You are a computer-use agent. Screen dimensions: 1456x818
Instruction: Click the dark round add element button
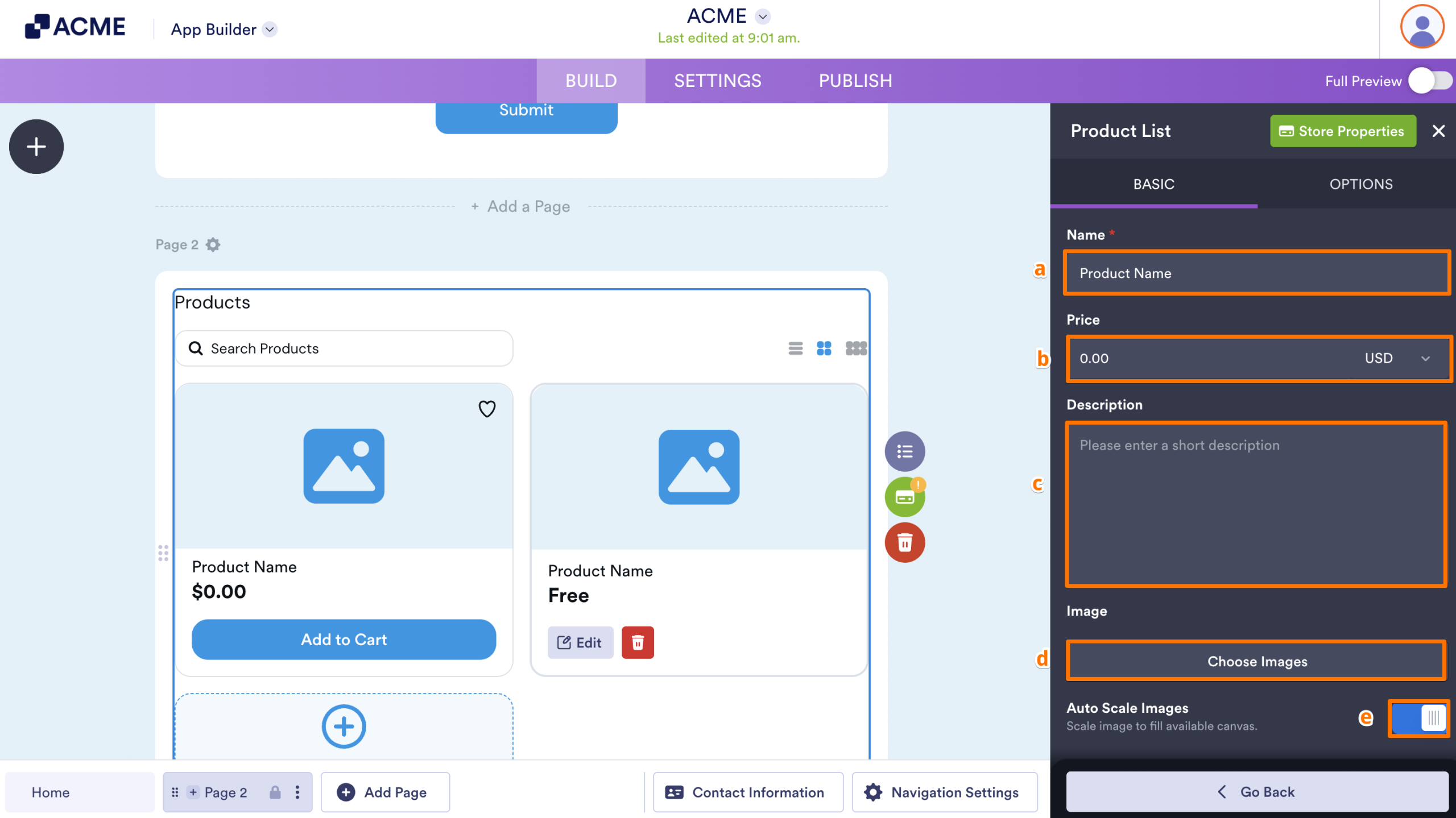click(36, 147)
